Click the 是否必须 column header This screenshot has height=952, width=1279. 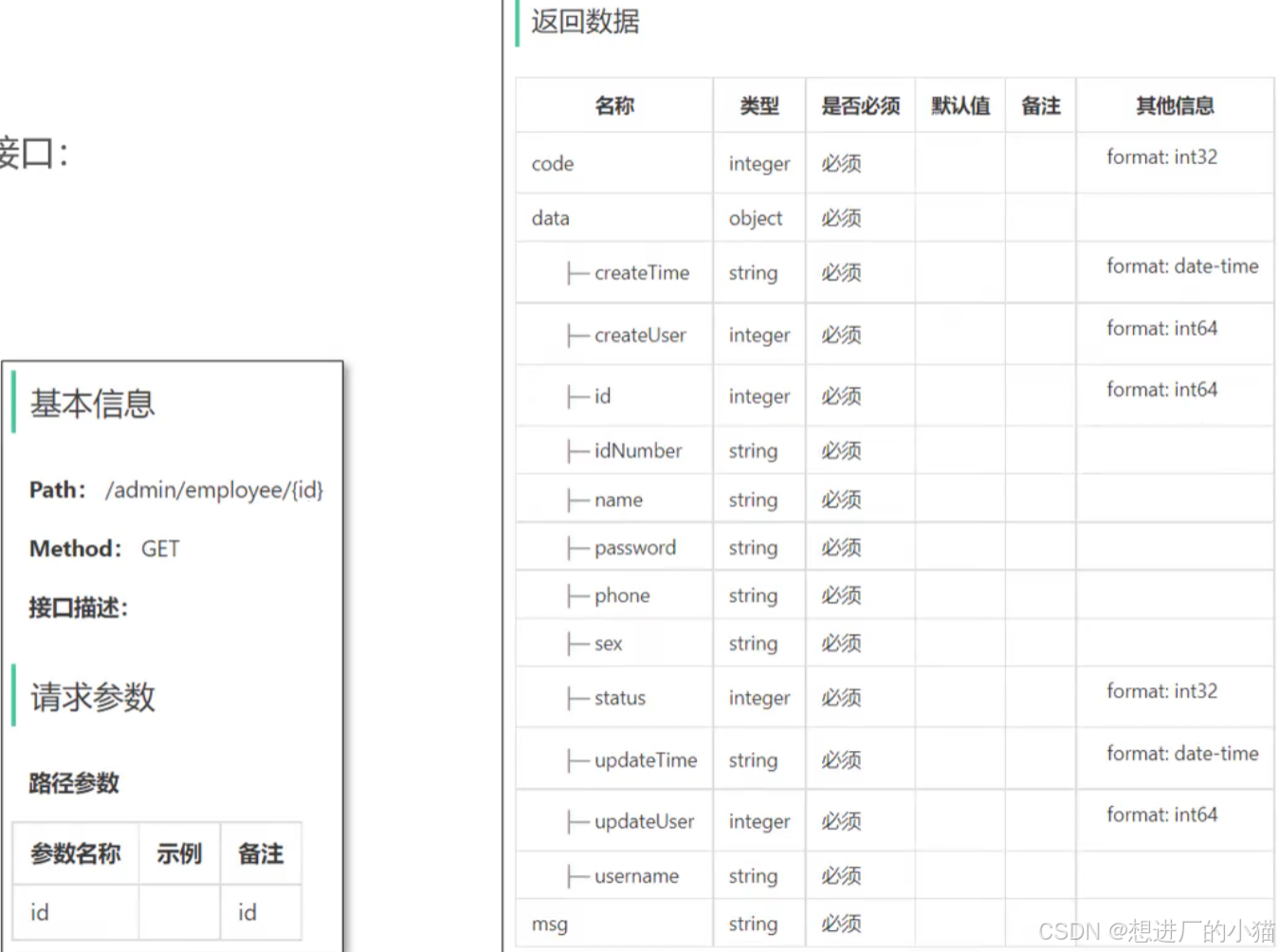[860, 105]
